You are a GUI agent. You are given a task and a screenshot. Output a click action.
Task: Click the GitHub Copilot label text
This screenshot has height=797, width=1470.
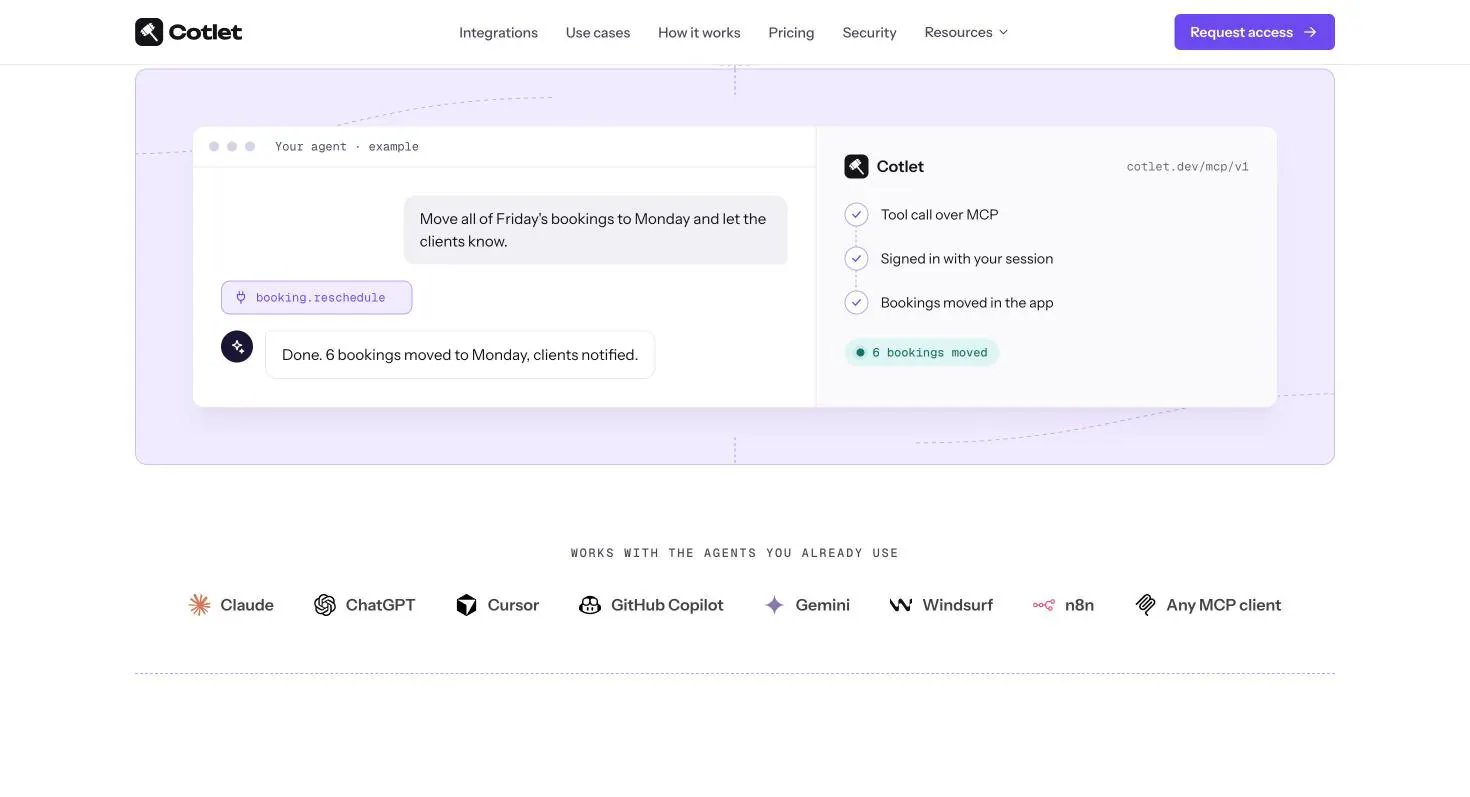coord(667,605)
